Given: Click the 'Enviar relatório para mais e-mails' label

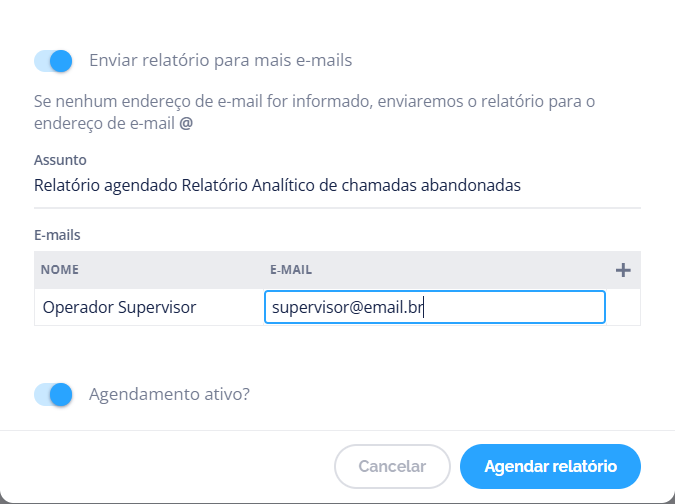Looking at the screenshot, I should click(220, 61).
